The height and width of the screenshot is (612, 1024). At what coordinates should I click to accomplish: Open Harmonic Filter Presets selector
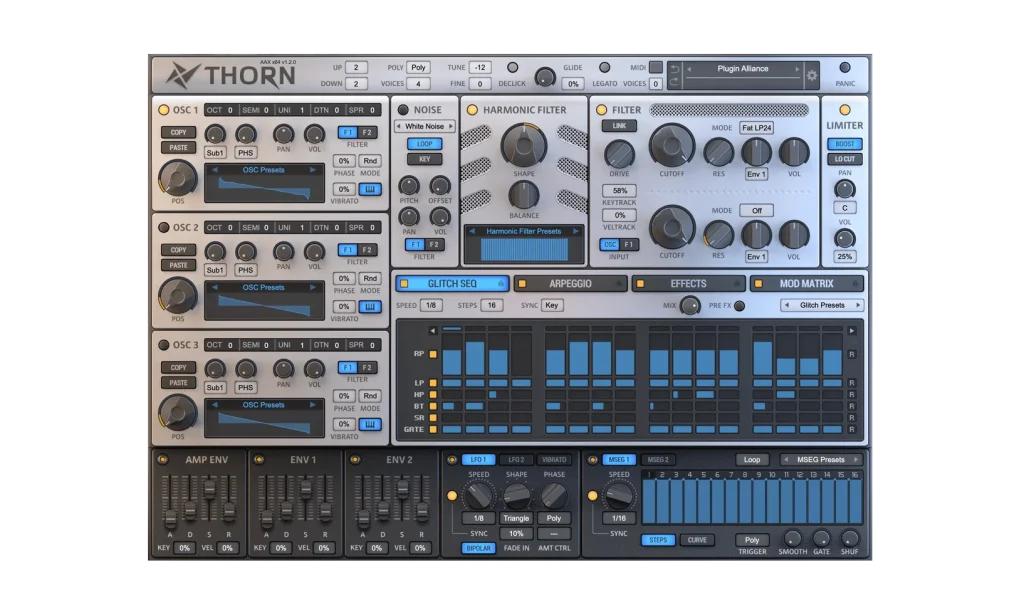coord(523,231)
